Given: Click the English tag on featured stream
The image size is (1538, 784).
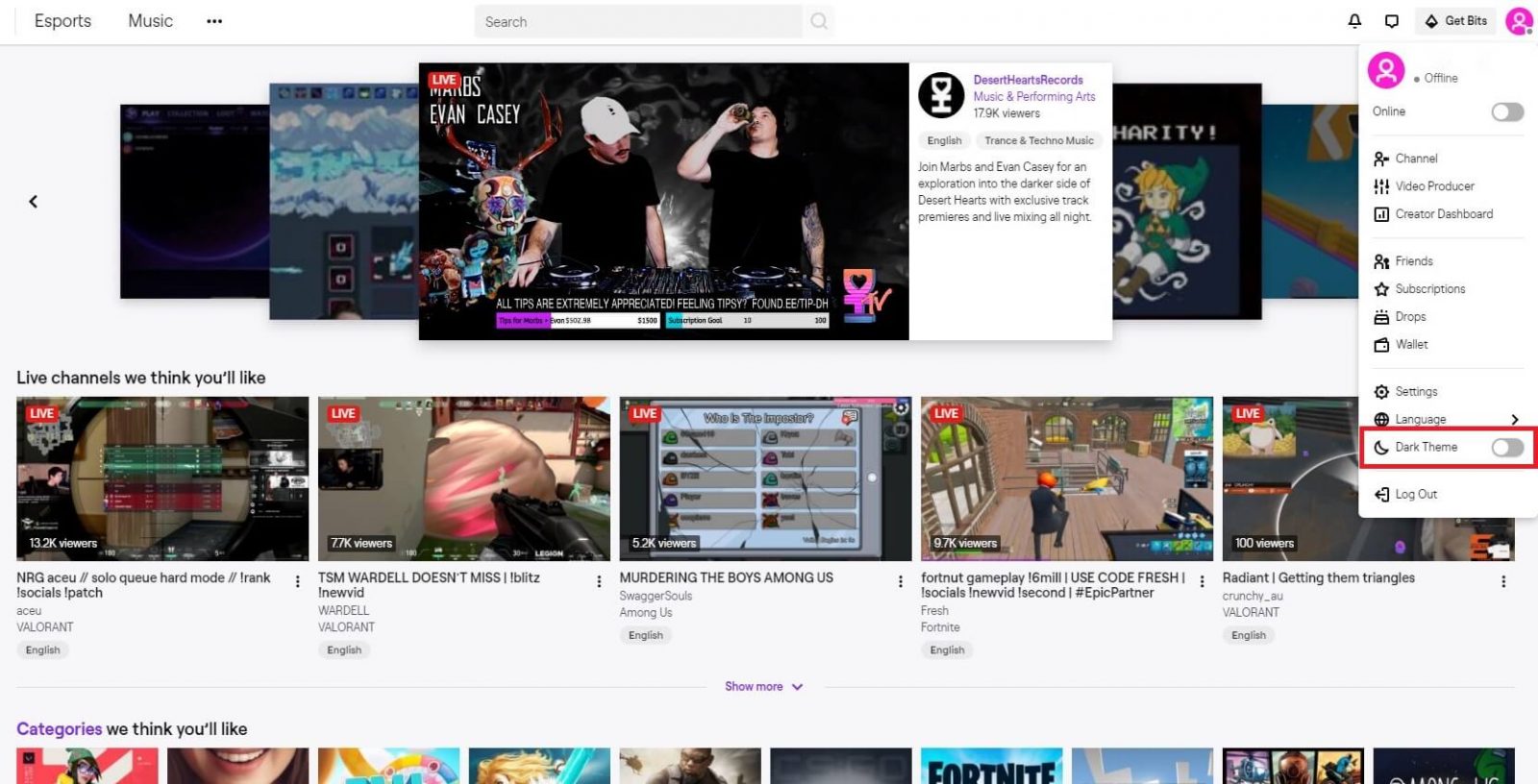Looking at the screenshot, I should click(x=944, y=140).
